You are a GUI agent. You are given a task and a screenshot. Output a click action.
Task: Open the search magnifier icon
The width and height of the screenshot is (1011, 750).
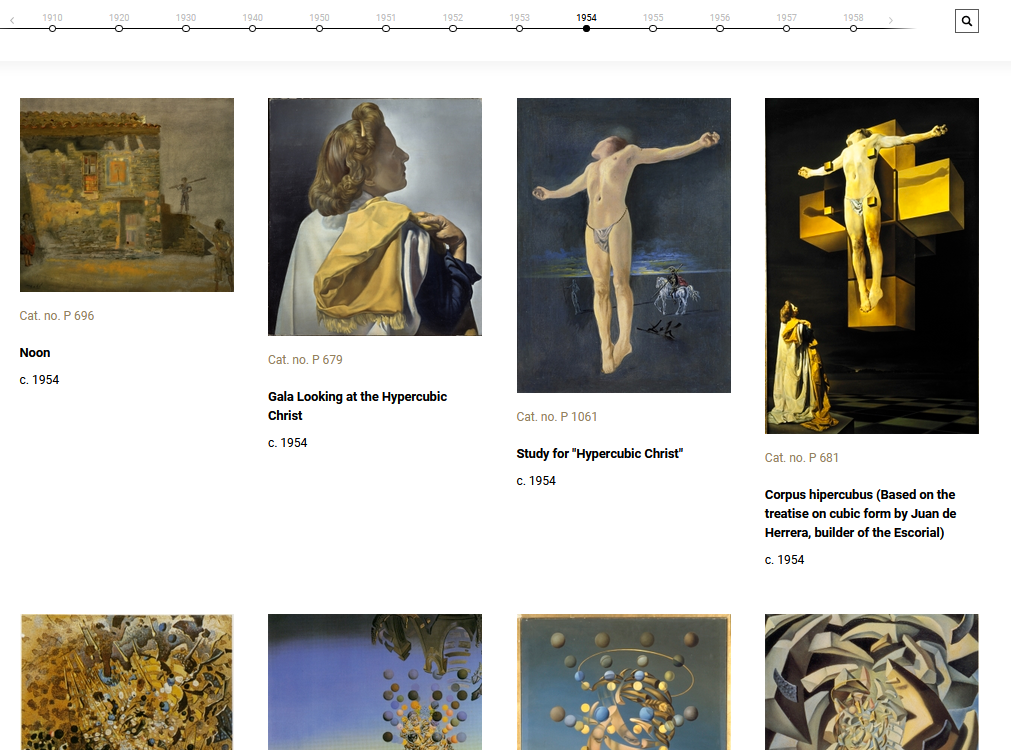[967, 21]
